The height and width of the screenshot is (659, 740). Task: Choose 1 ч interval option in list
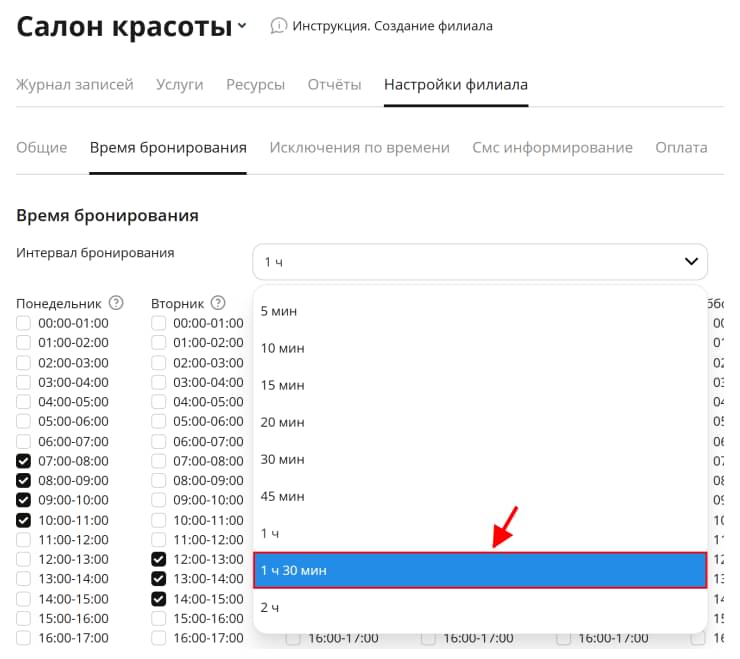(480, 533)
